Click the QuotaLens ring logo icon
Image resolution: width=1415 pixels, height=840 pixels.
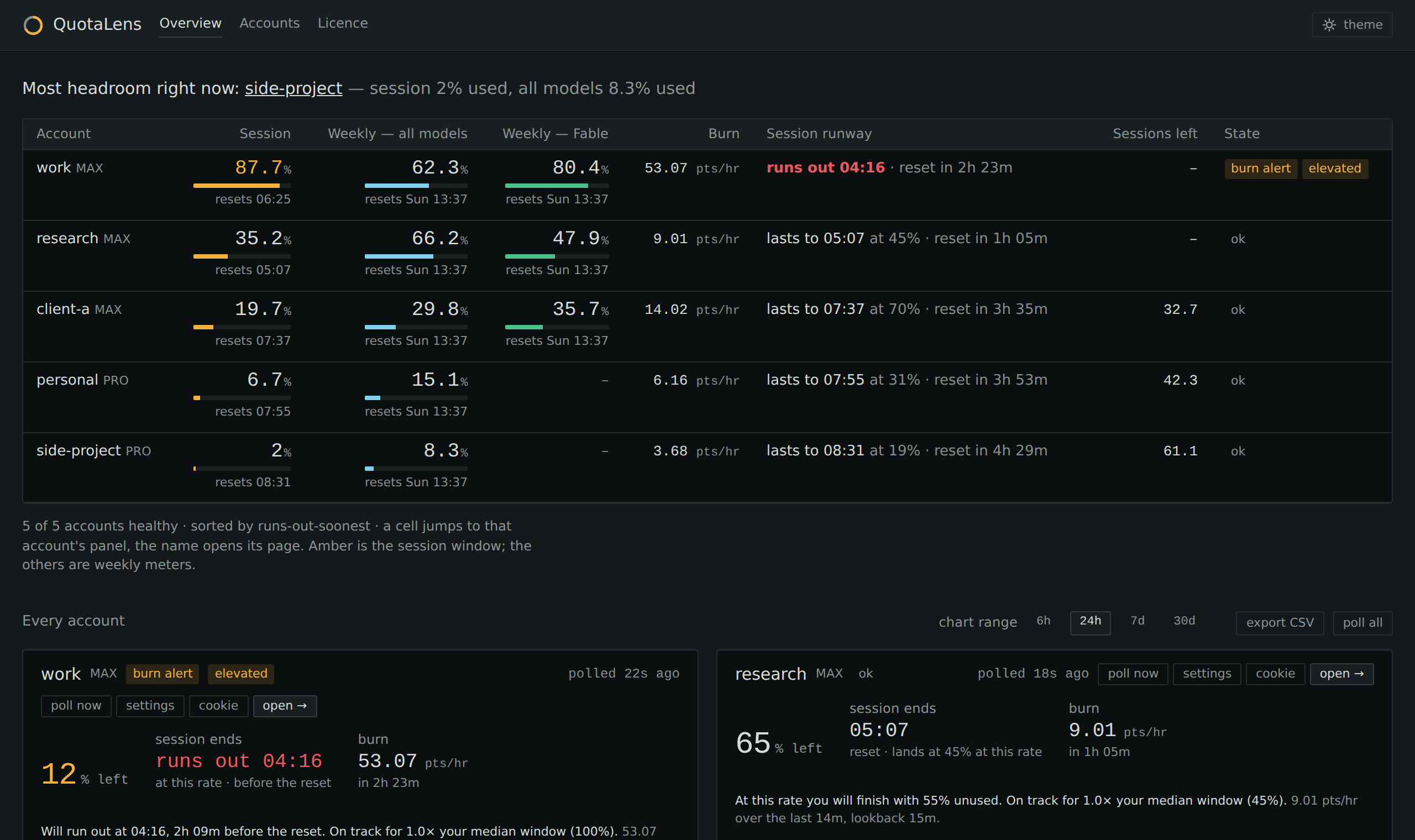(x=33, y=25)
